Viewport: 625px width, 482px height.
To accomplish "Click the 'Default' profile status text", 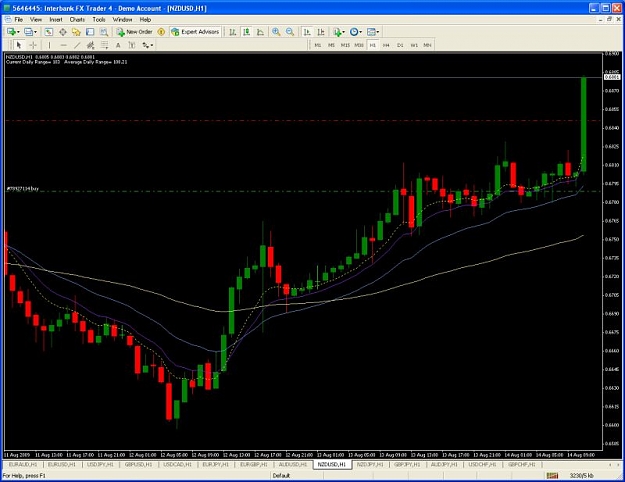I will tap(281, 476).
